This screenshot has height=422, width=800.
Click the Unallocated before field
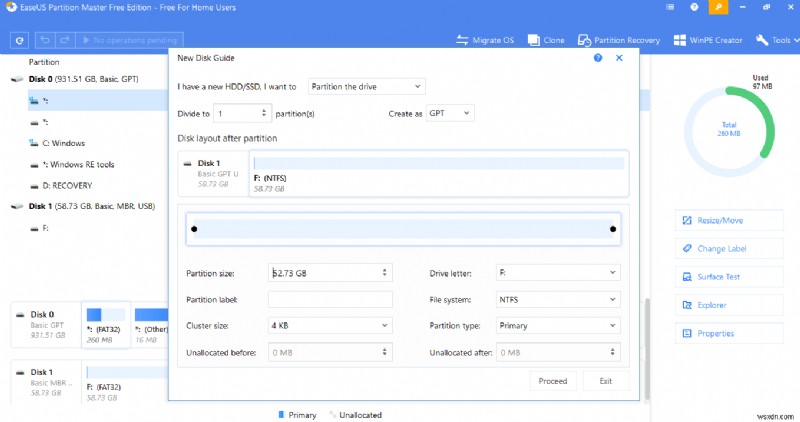(330, 352)
